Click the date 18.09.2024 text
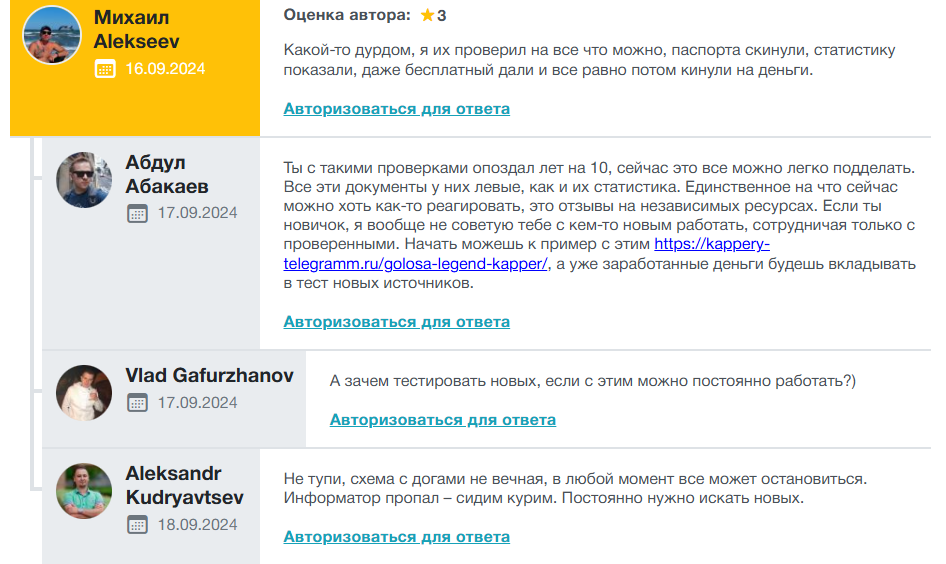 [197, 525]
